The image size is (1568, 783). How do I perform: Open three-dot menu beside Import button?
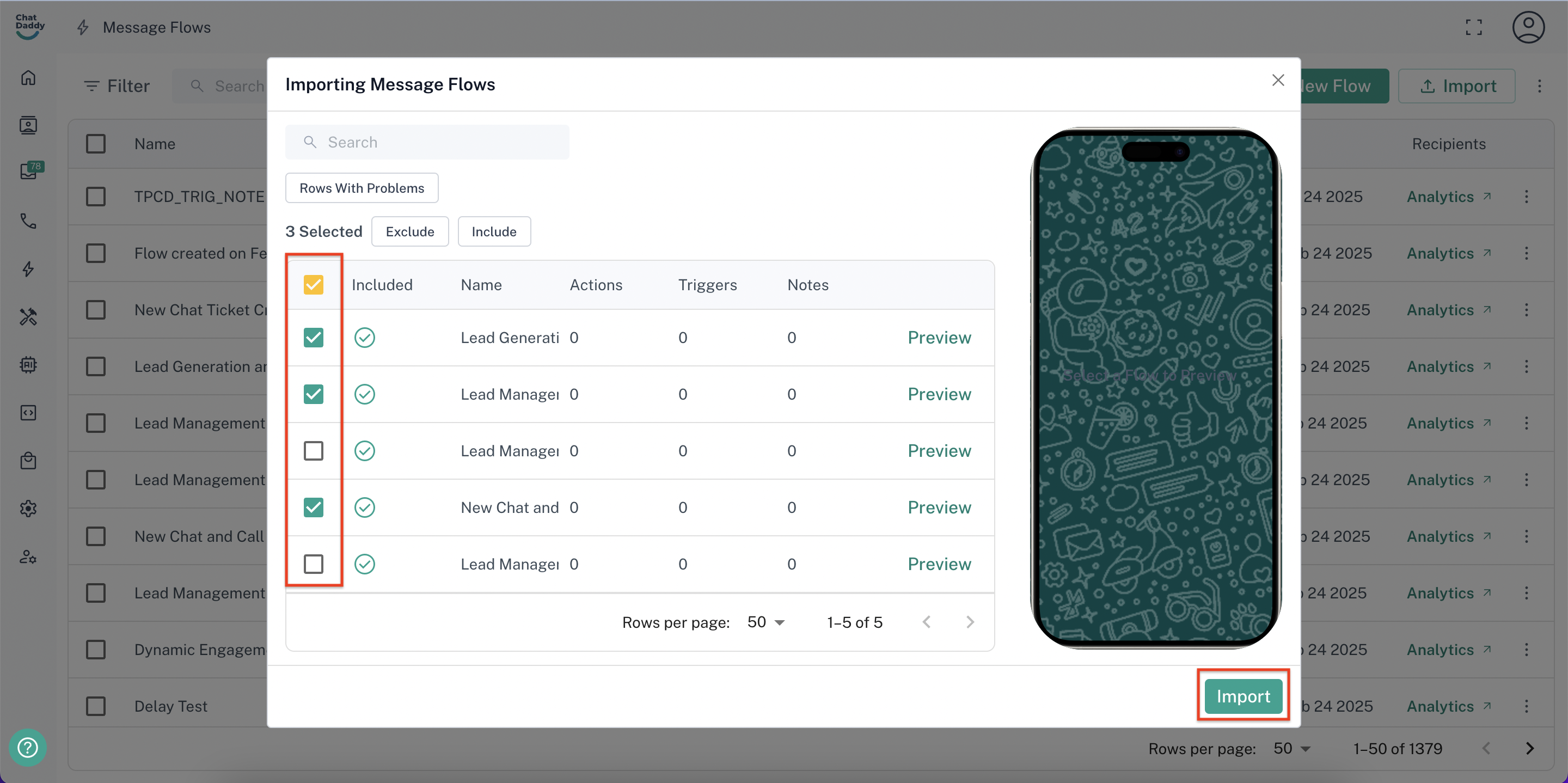pyautogui.click(x=1539, y=86)
